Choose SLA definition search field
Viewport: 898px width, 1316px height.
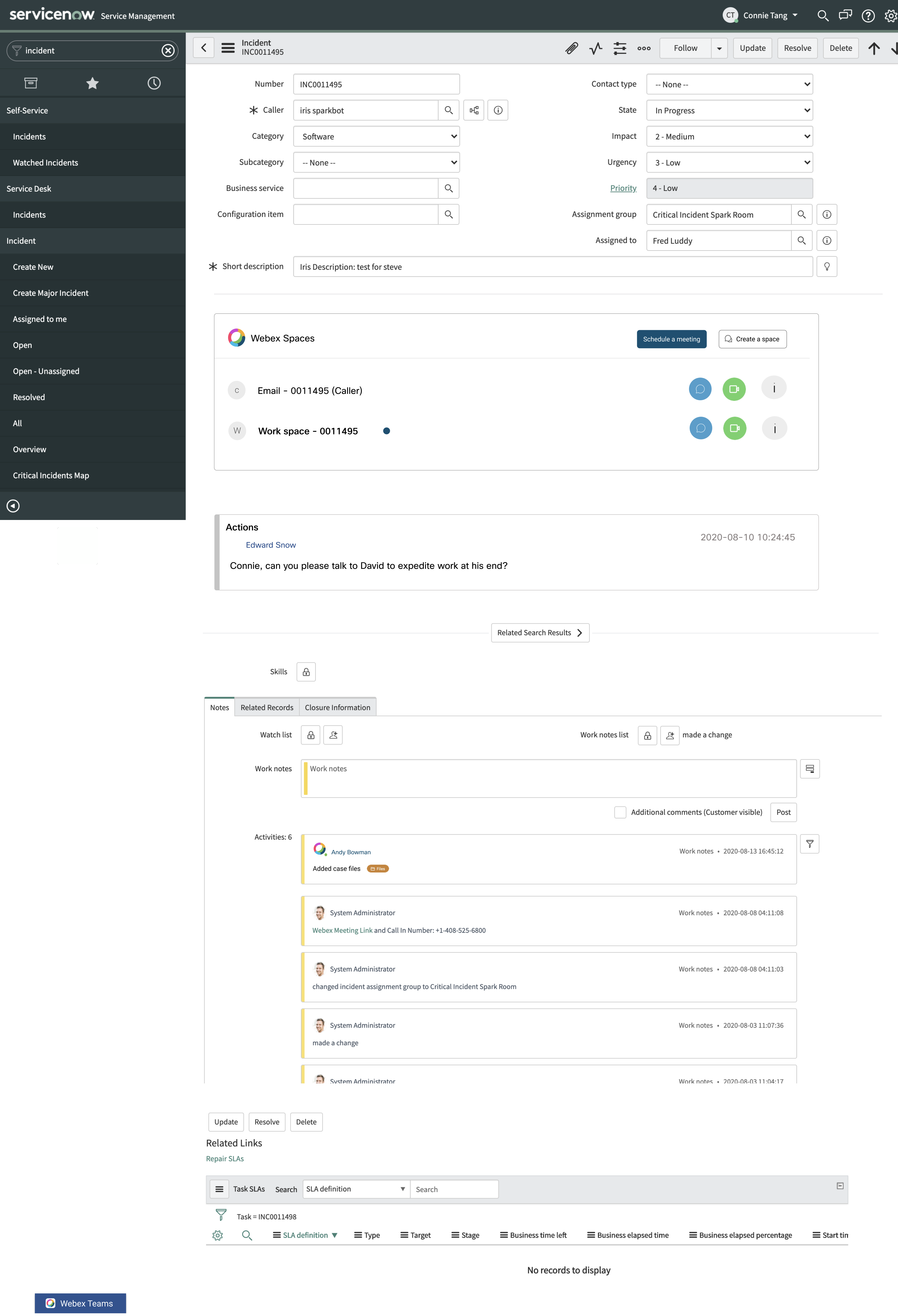click(356, 1189)
